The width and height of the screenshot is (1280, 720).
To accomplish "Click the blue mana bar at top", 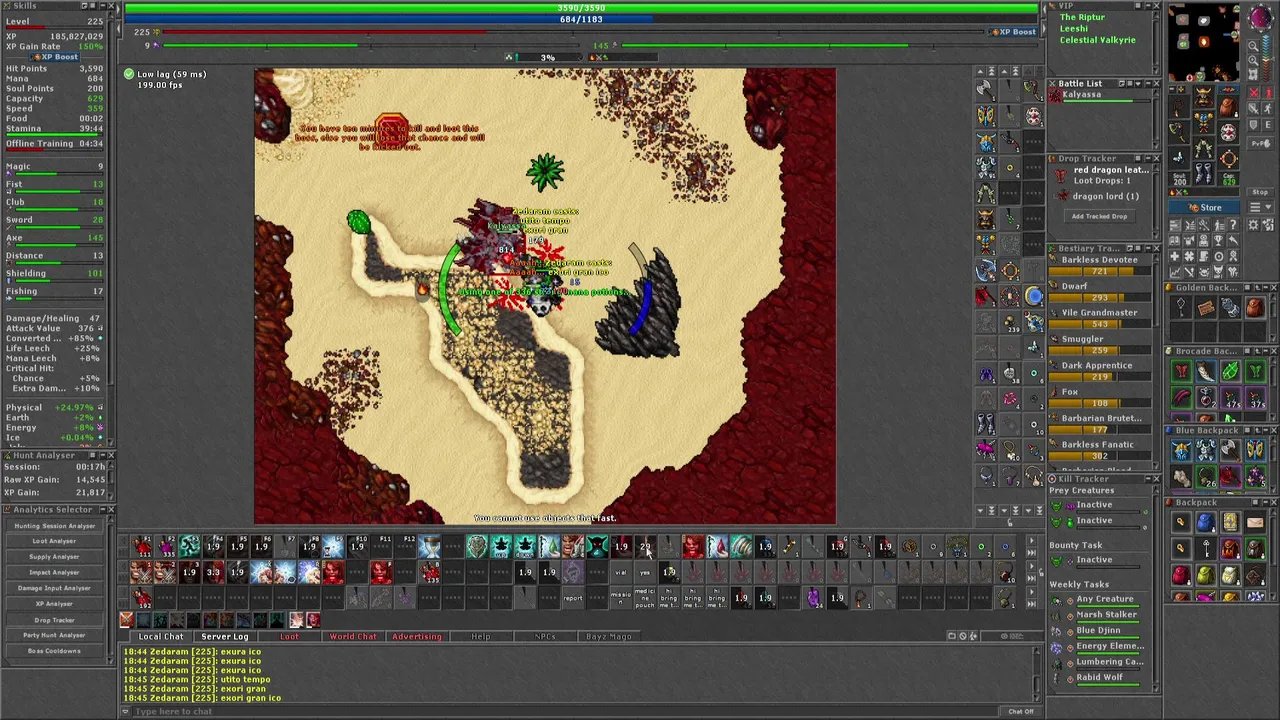I will (581, 19).
